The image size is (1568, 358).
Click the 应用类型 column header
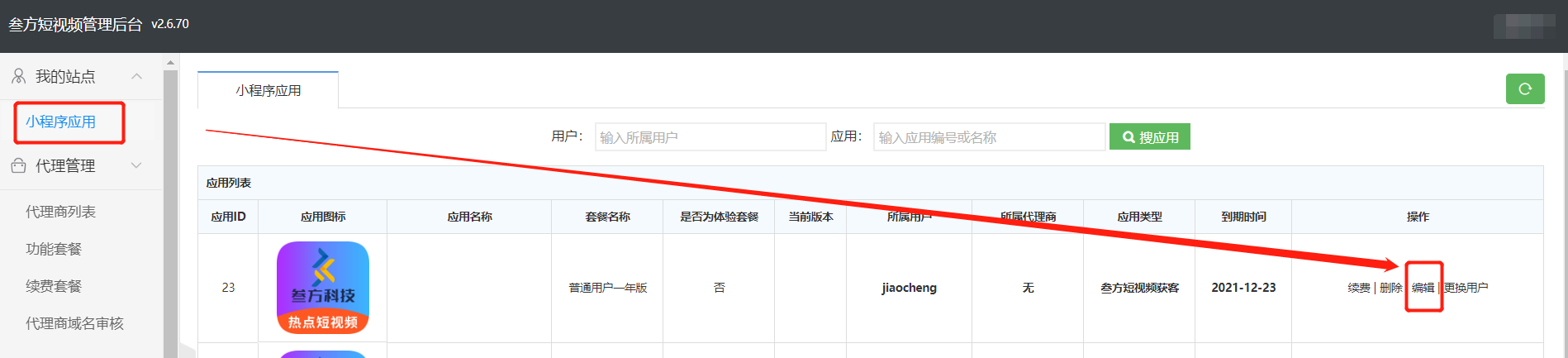pos(1139,217)
